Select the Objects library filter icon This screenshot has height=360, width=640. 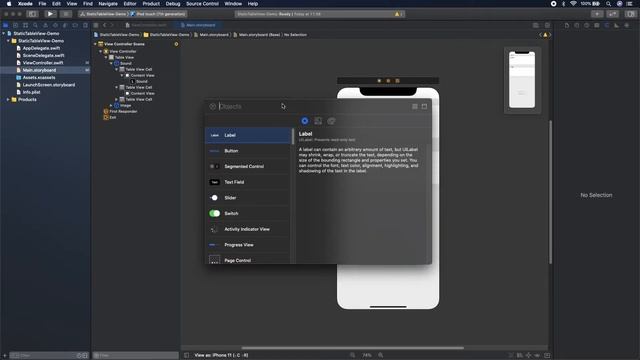pos(305,121)
